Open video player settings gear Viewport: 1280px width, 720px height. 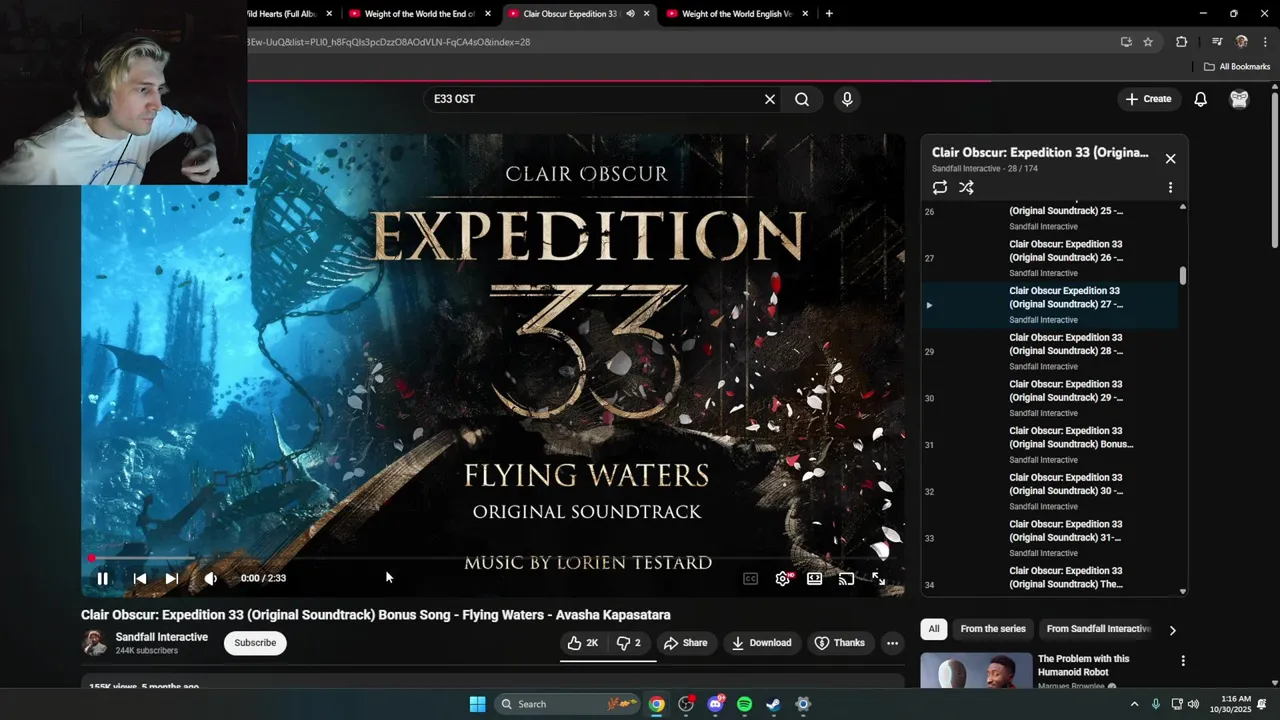point(783,578)
